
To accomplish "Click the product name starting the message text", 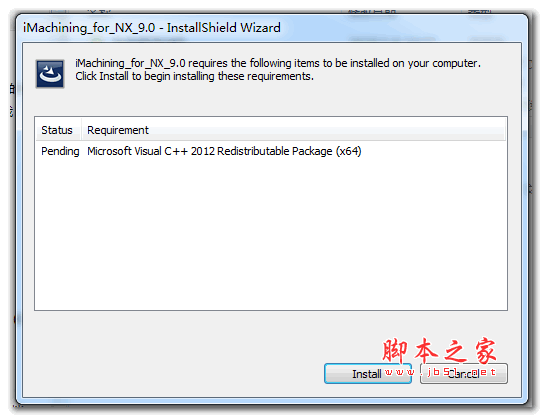I will [130, 63].
